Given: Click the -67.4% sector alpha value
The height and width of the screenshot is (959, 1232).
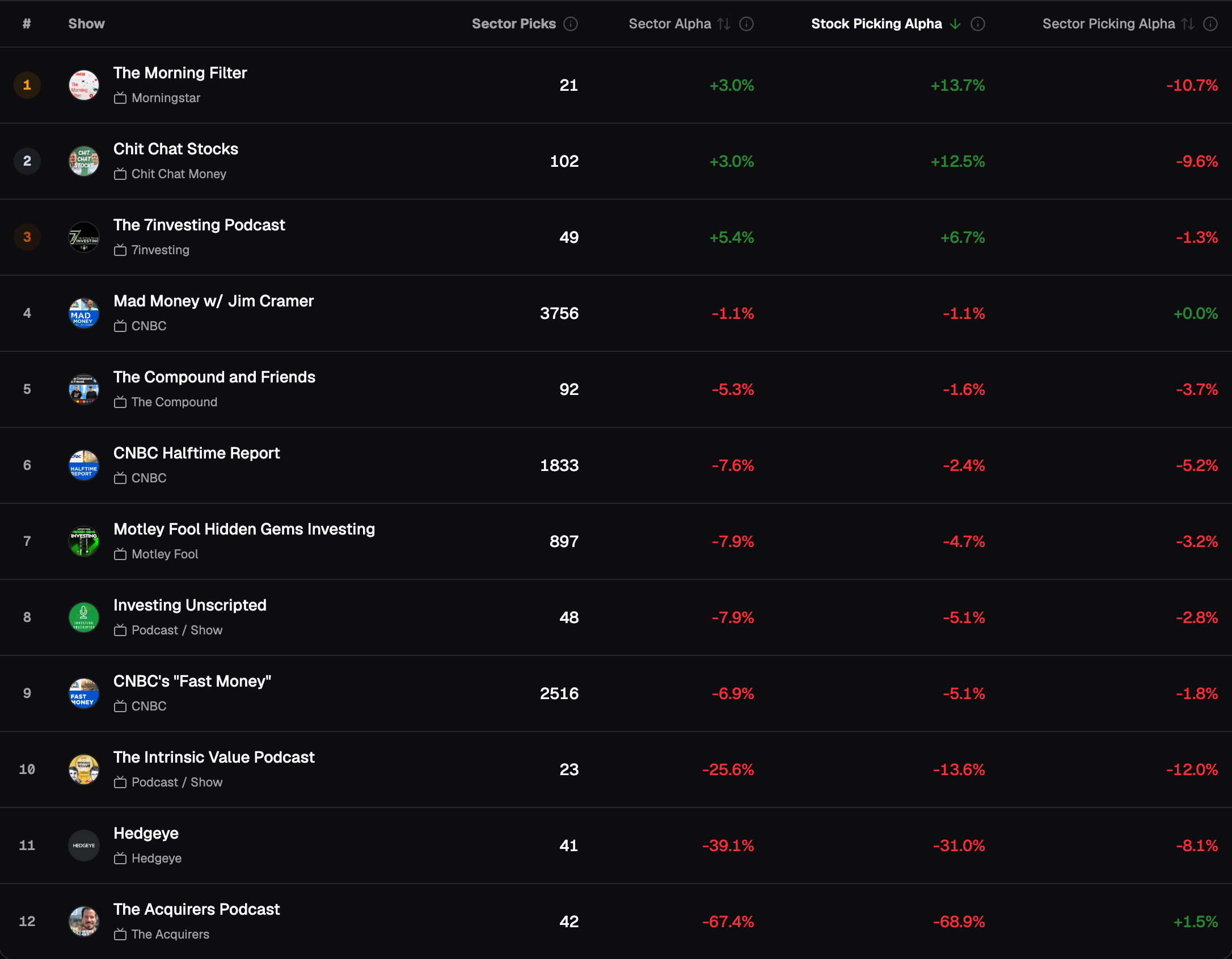Looking at the screenshot, I should 728,922.
